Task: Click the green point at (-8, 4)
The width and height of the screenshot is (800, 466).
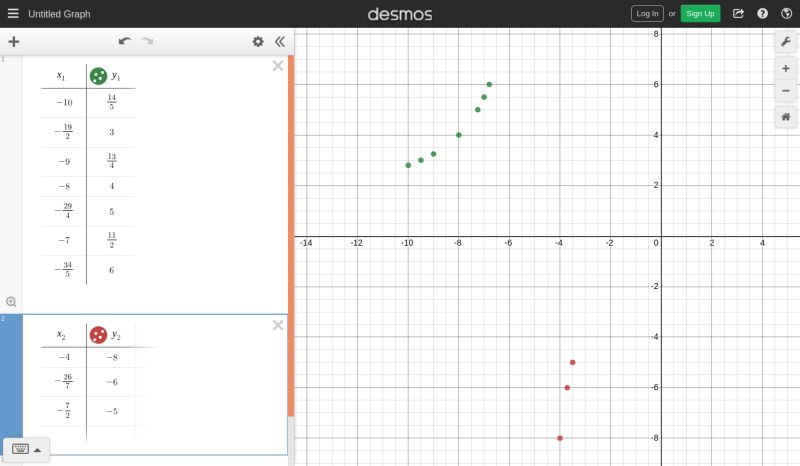Action: click(x=459, y=135)
